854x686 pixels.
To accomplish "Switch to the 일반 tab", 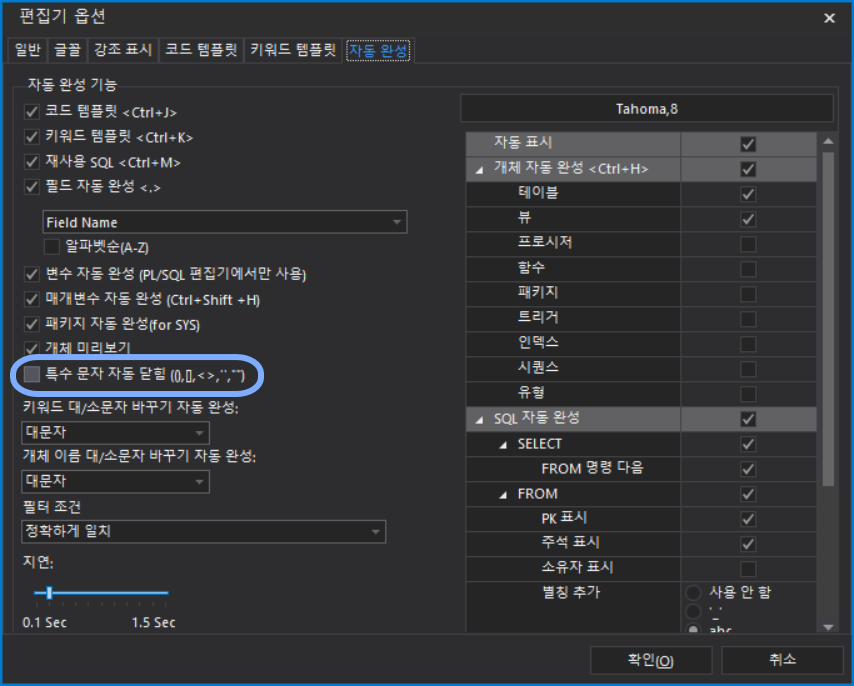I will (28, 50).
